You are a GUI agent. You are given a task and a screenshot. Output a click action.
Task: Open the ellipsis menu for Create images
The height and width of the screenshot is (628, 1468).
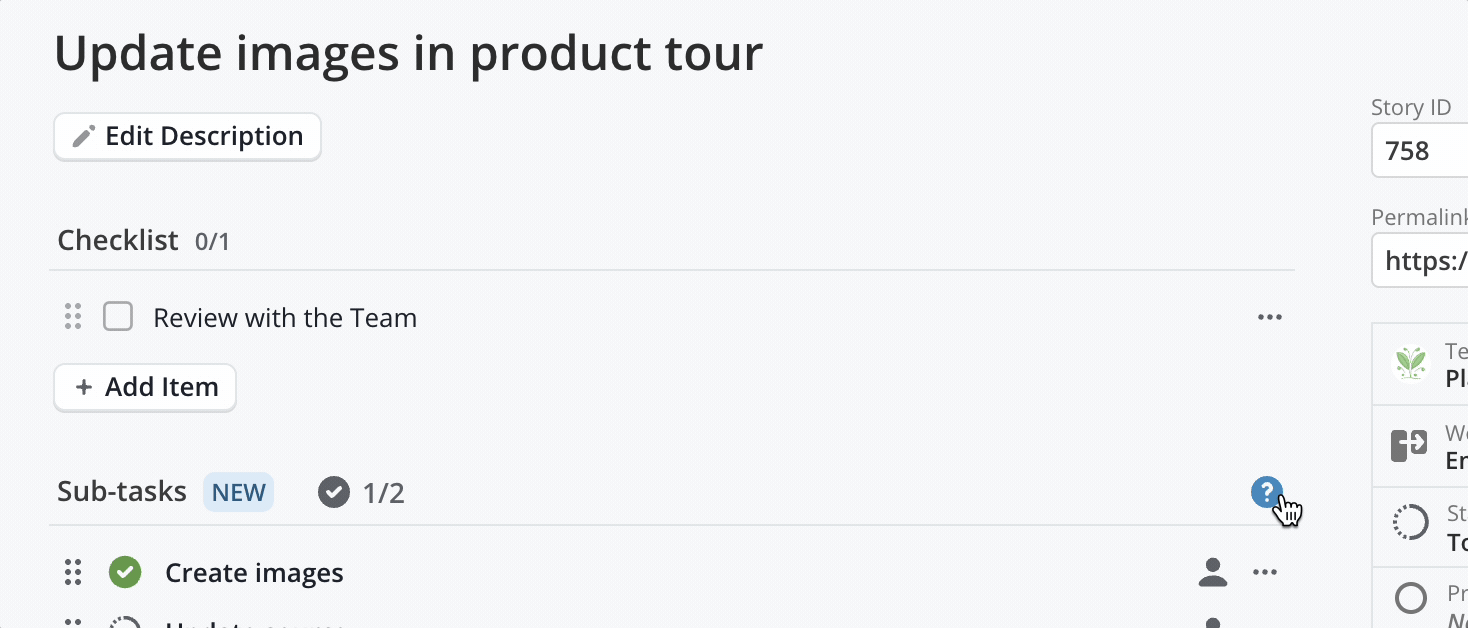click(1265, 573)
